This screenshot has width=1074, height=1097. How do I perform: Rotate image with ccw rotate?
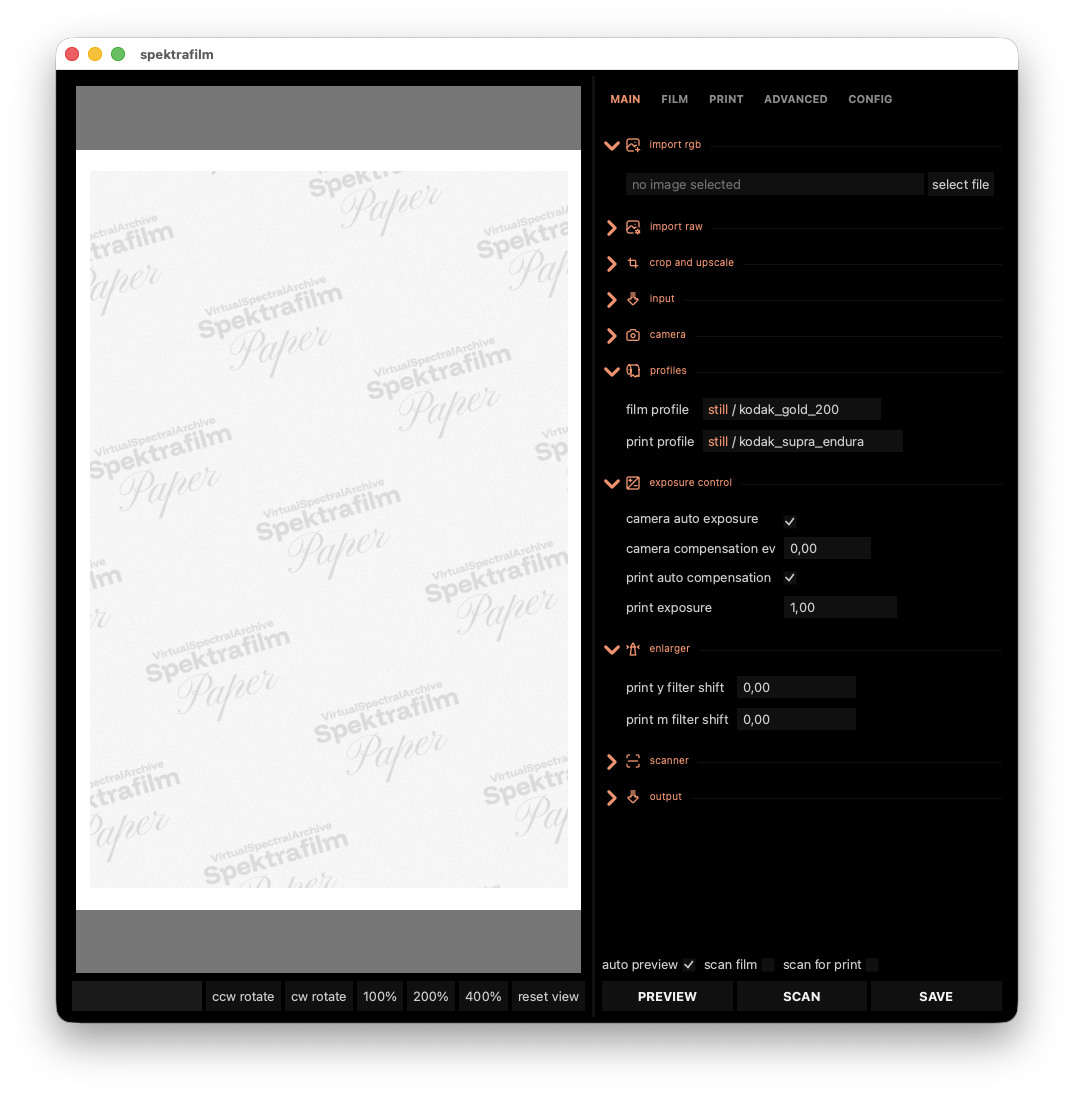[243, 996]
